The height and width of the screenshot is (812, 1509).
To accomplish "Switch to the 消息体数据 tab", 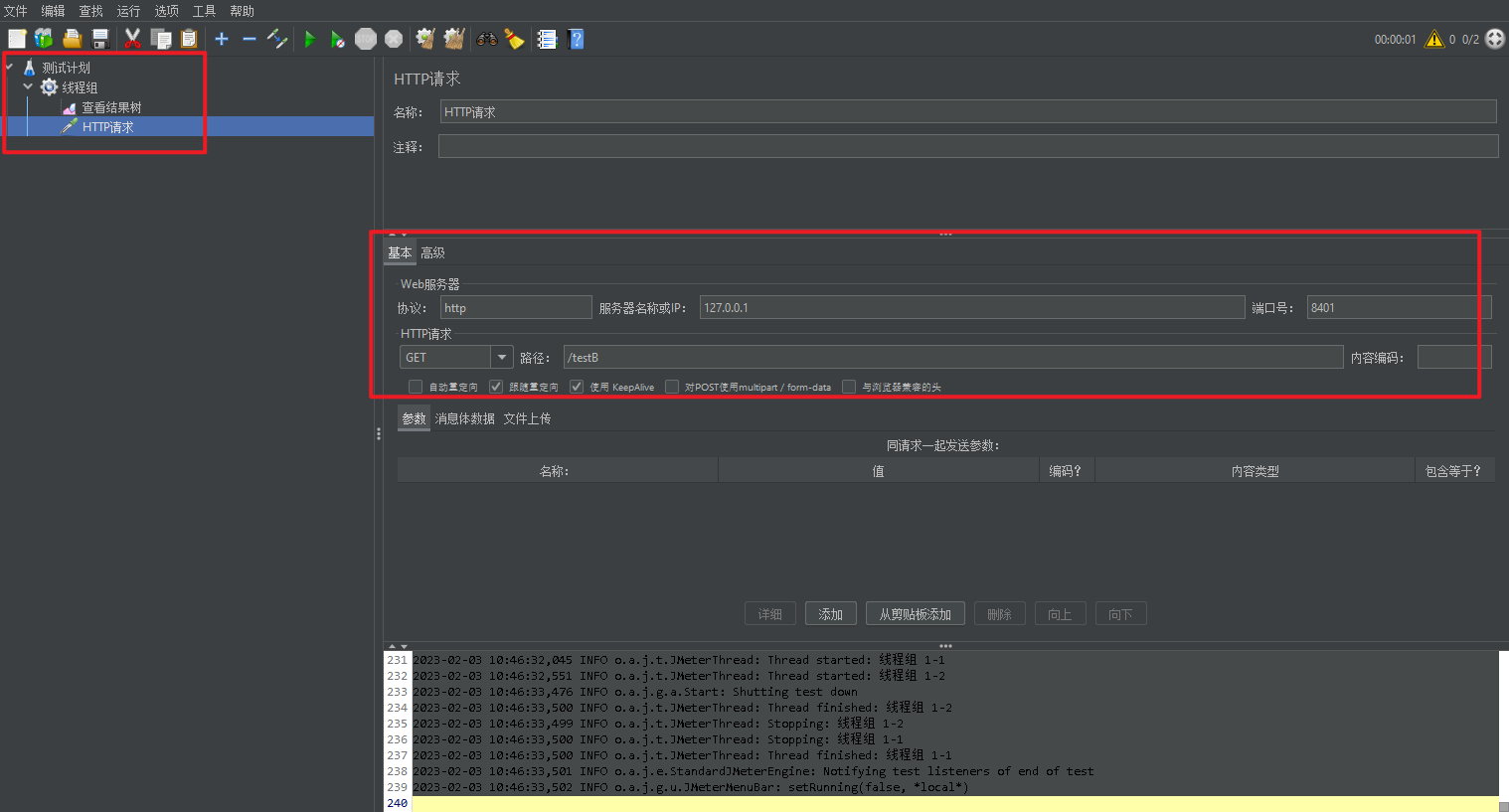I will pos(464,418).
